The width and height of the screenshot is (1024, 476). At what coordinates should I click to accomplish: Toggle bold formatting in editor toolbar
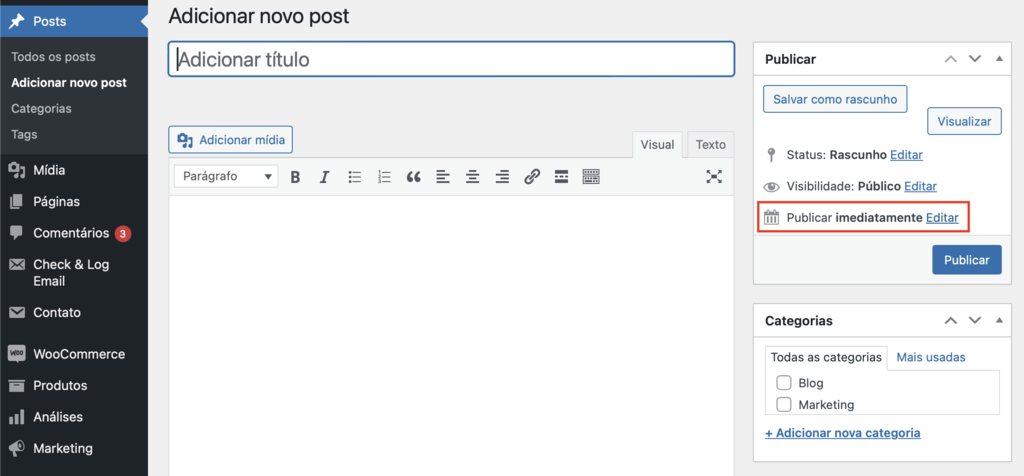click(x=295, y=176)
